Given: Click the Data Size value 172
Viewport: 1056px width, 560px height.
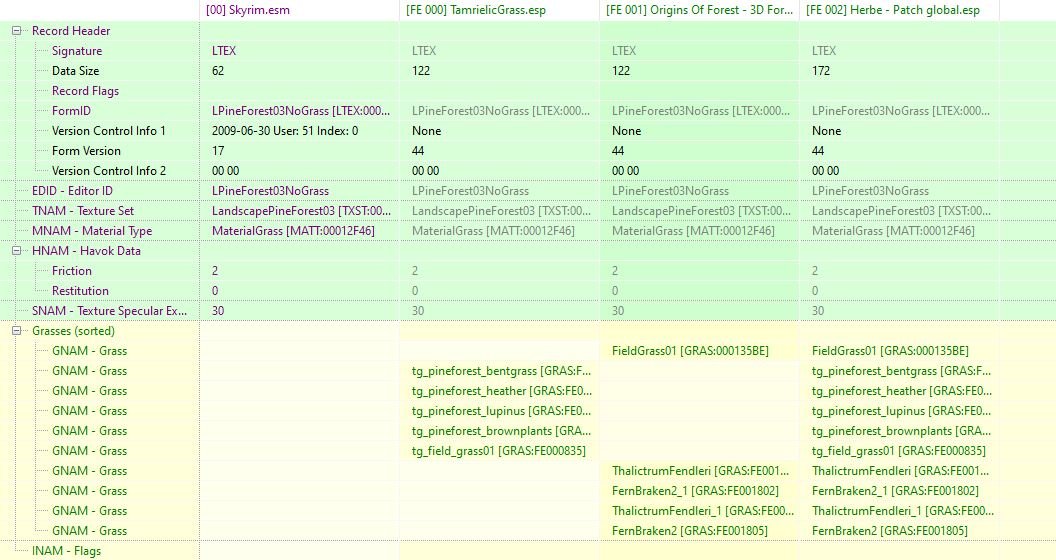Looking at the screenshot, I should click(822, 71).
